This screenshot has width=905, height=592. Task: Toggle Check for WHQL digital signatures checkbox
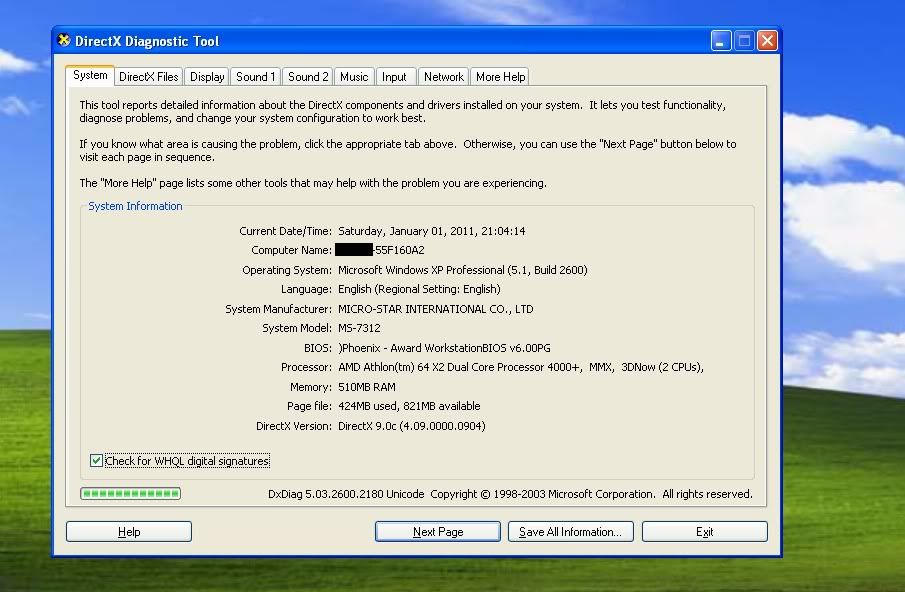click(x=96, y=460)
